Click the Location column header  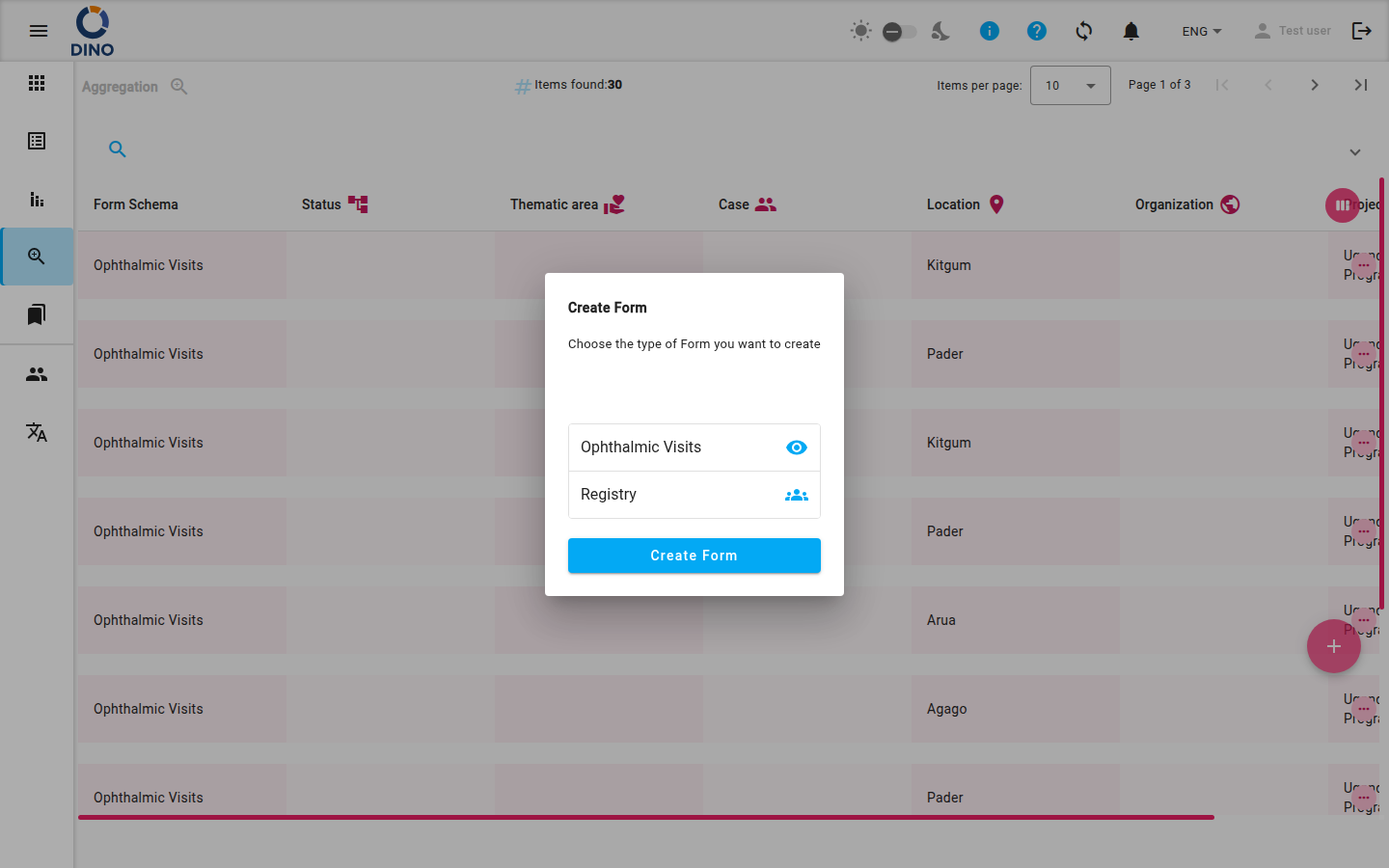coord(966,204)
